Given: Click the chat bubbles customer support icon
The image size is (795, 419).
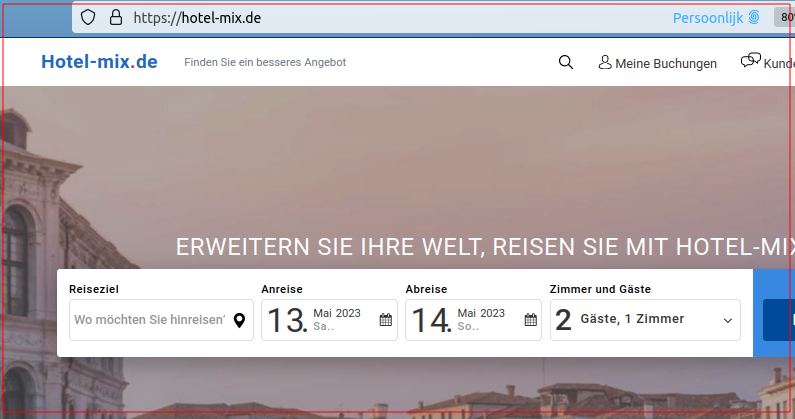Looking at the screenshot, I should 751,61.
